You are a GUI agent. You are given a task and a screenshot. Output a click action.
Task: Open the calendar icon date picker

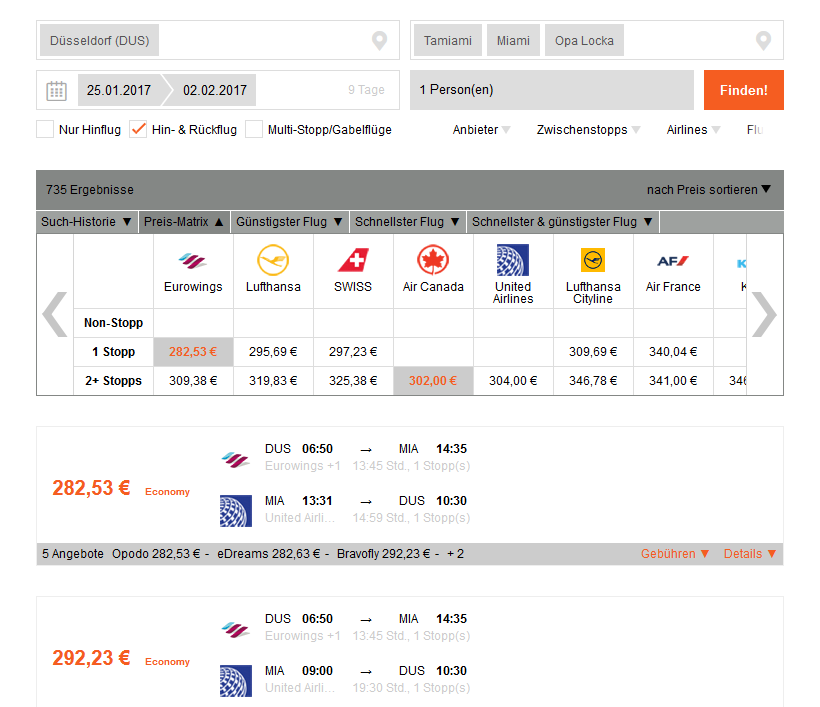56,90
